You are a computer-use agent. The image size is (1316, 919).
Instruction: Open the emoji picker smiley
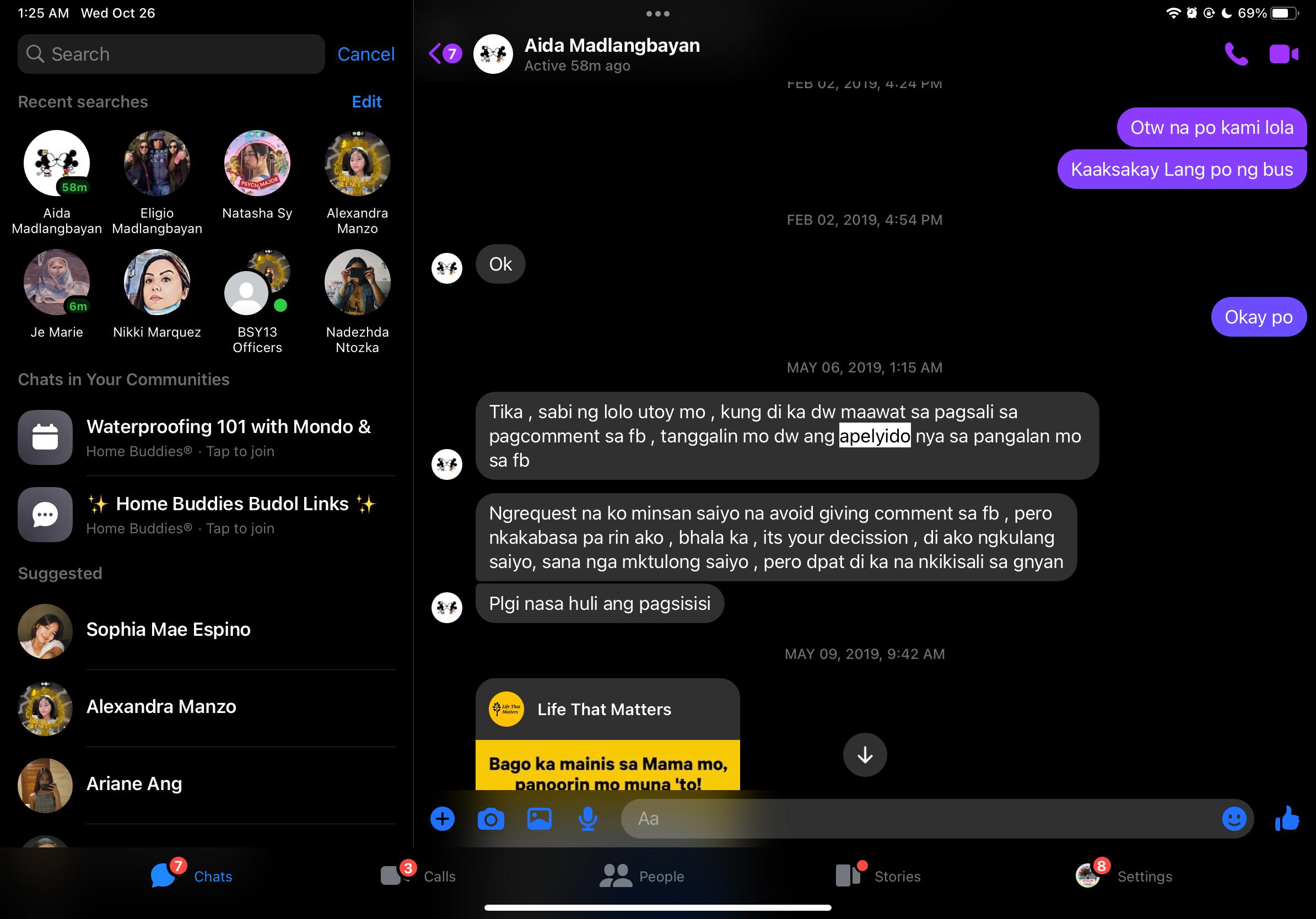pos(1233,819)
